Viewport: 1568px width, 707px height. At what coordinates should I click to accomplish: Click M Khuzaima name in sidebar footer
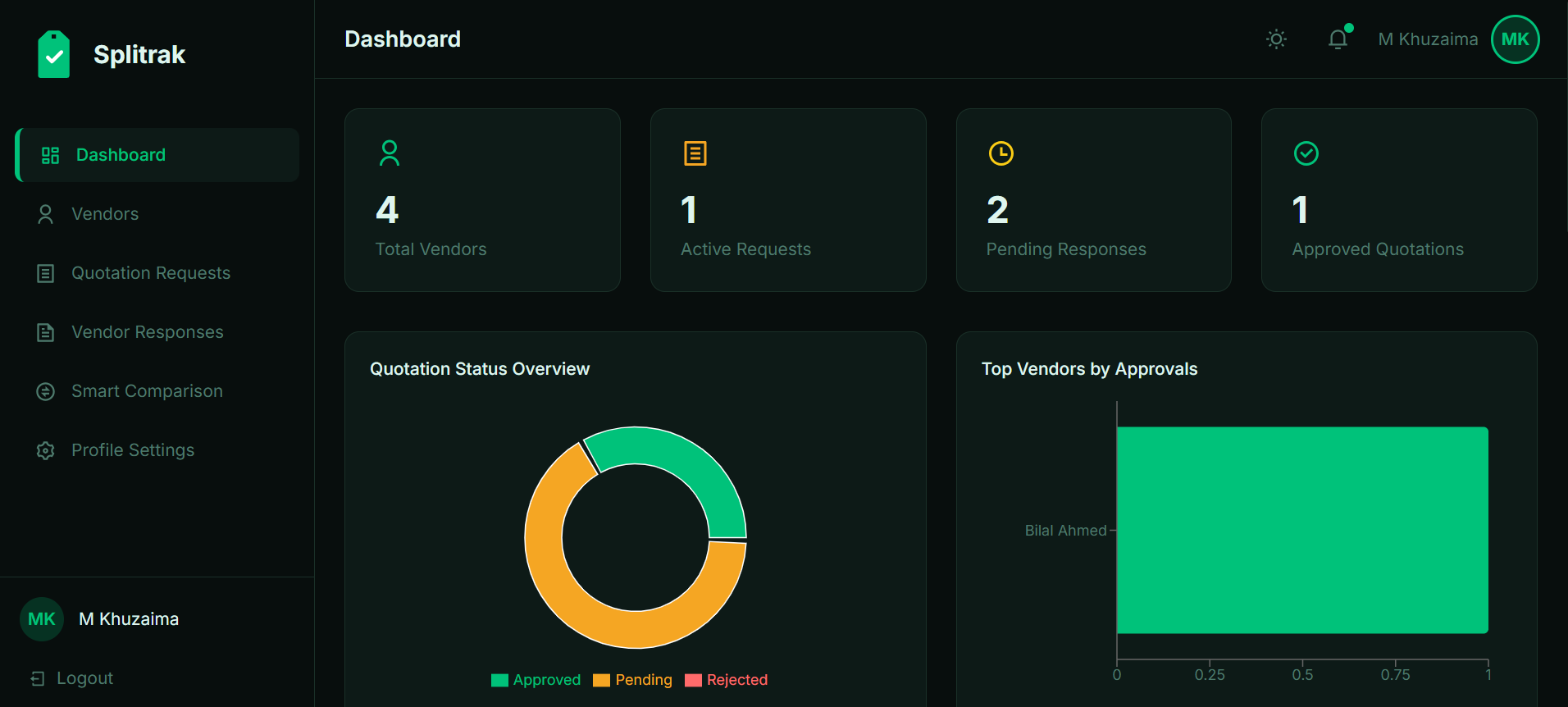point(129,619)
